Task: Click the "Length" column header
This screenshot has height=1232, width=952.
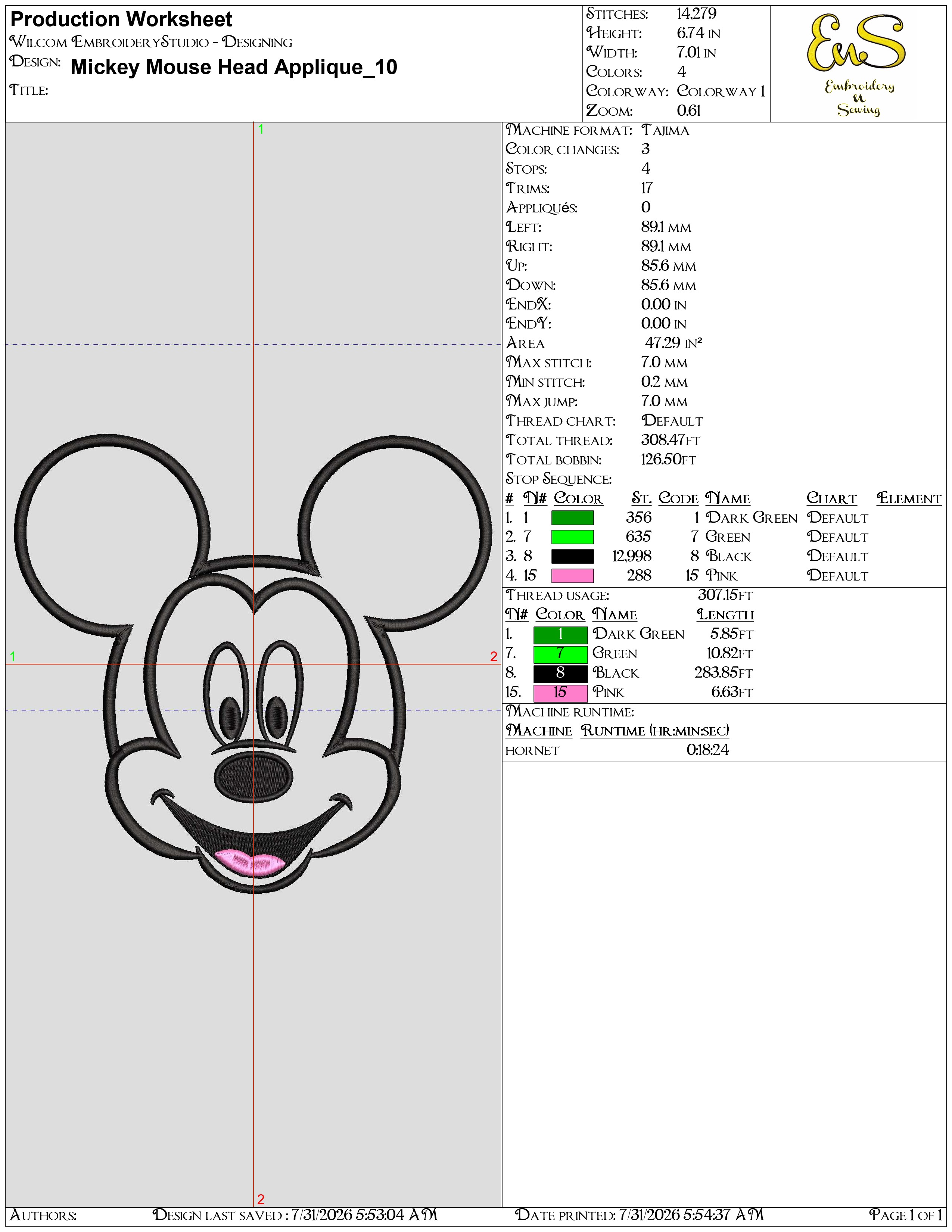Action: point(725,615)
